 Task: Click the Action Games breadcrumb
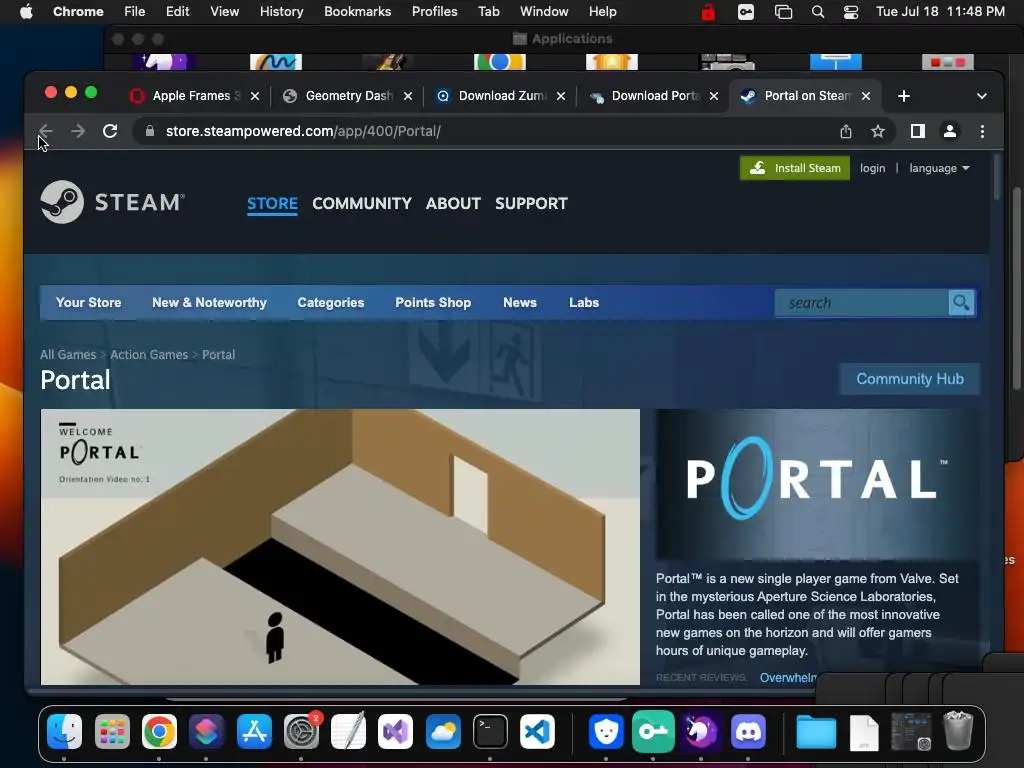pyautogui.click(x=149, y=355)
